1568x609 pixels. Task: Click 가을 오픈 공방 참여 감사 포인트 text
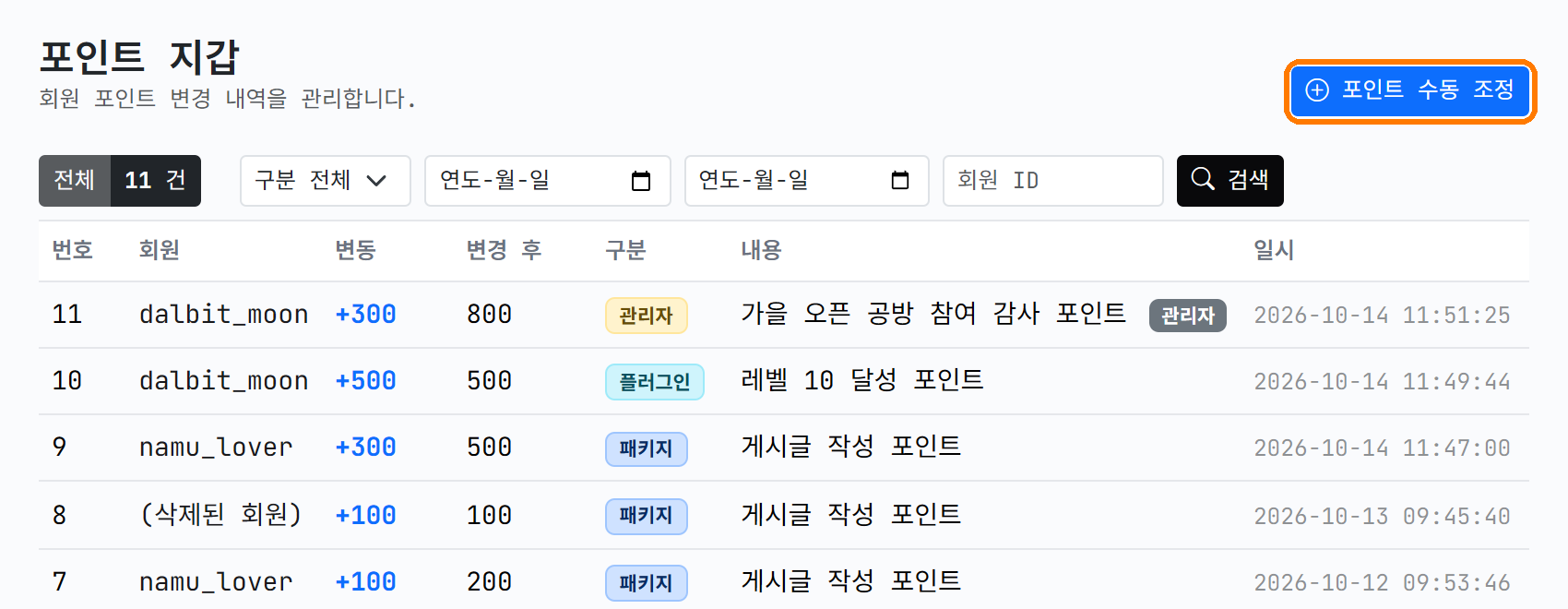(933, 314)
